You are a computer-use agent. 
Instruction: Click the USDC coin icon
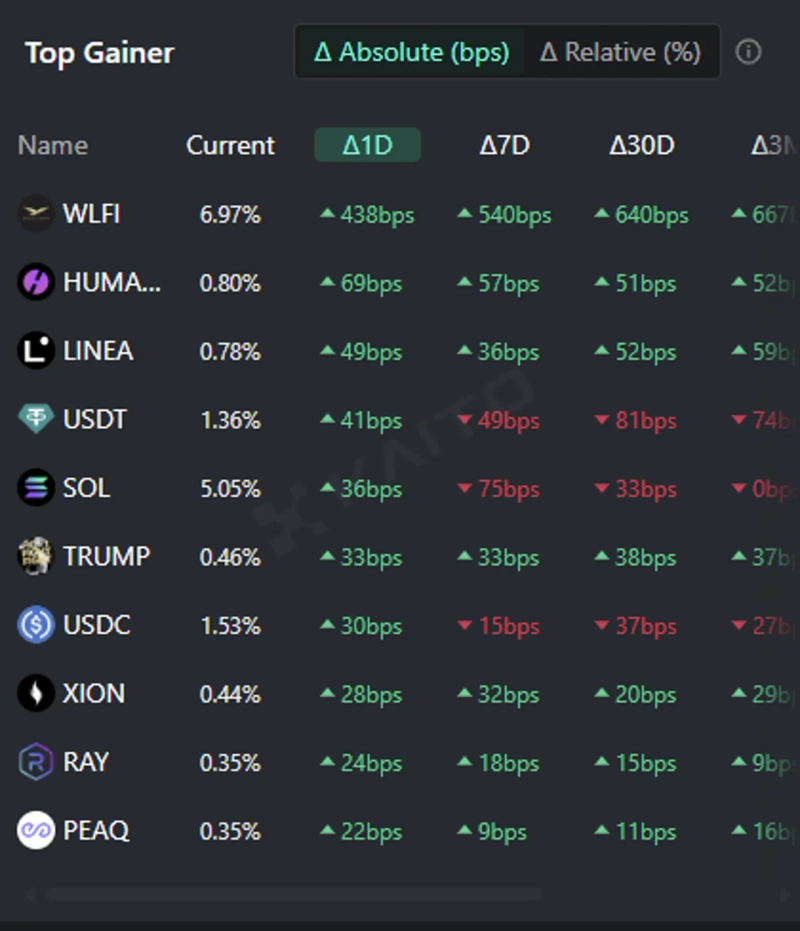click(x=36, y=625)
